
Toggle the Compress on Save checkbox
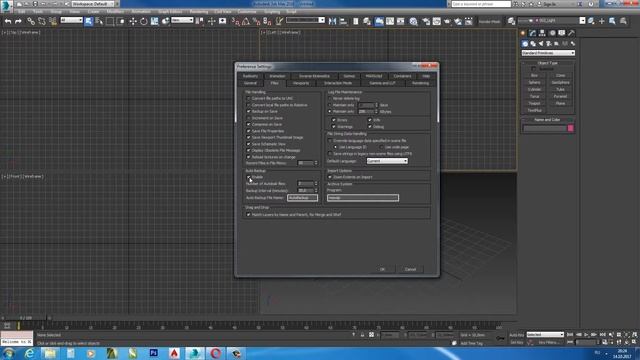pyautogui.click(x=248, y=124)
